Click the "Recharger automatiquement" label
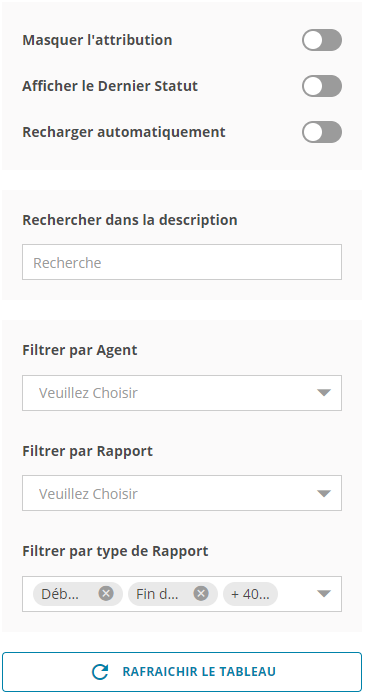Image resolution: width=365 pixels, height=697 pixels. click(124, 132)
